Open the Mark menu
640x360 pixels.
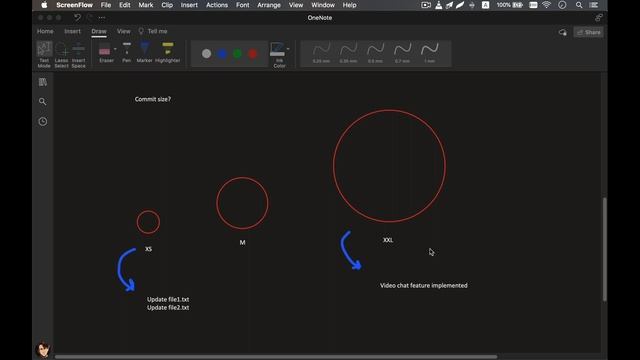point(146,5)
